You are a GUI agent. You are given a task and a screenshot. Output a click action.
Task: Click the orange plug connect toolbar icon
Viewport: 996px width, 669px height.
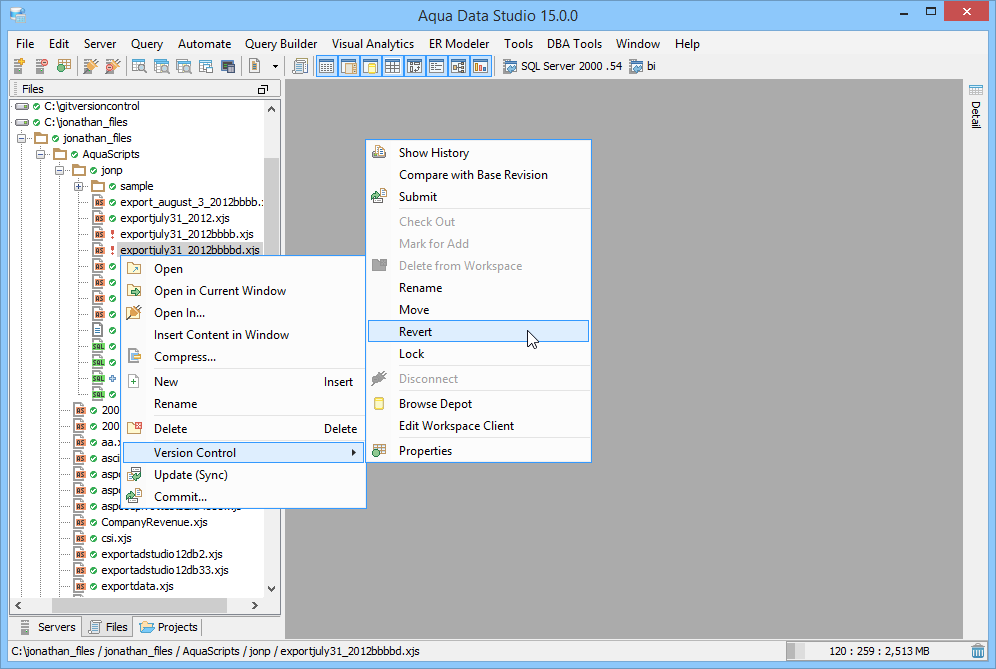[90, 65]
